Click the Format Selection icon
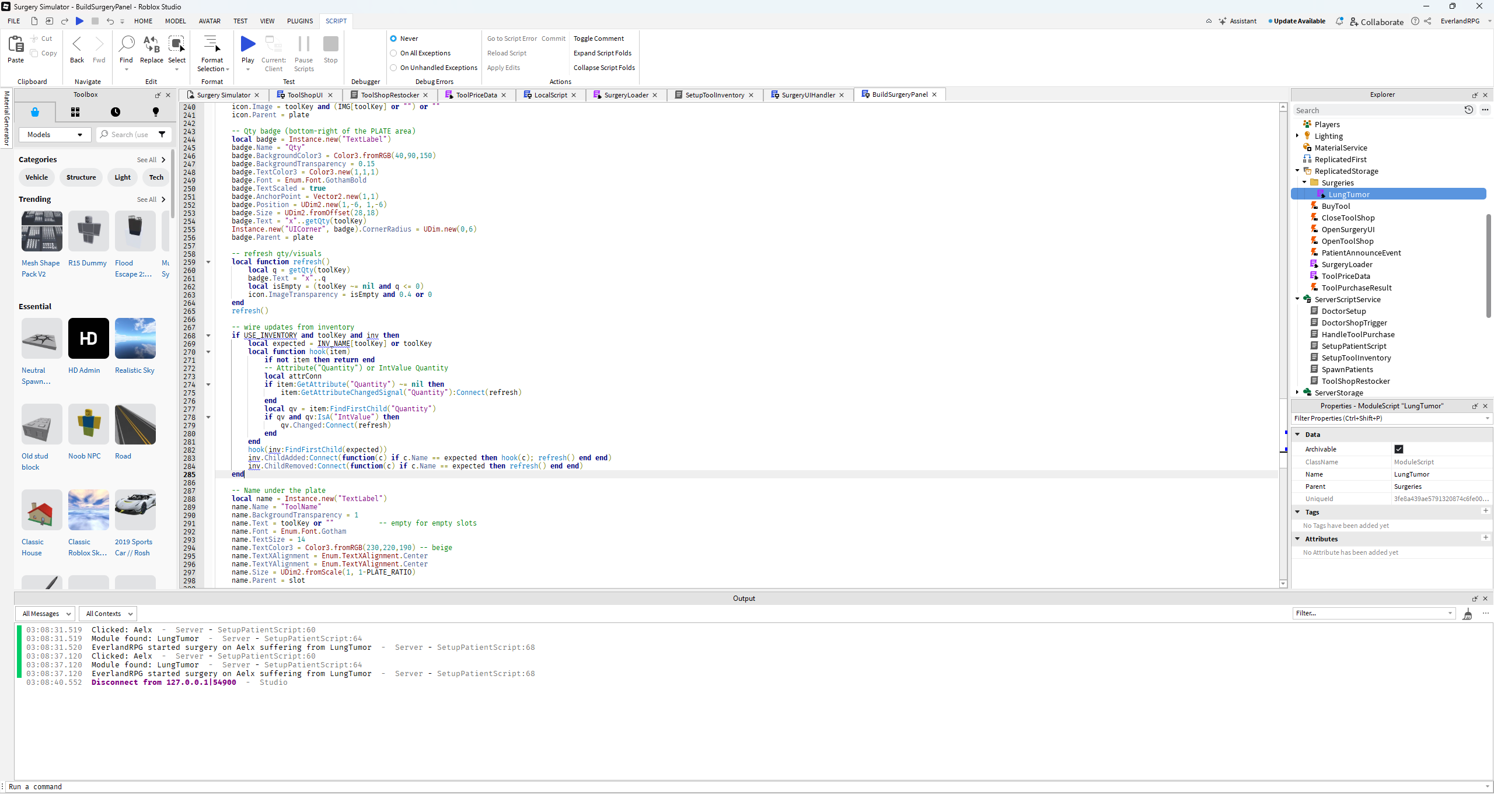 click(212, 44)
